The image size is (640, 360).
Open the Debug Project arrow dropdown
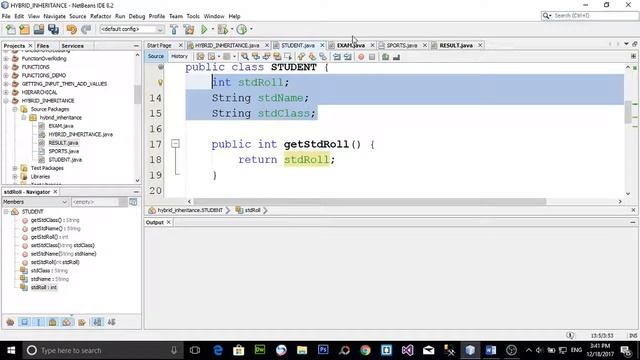(232, 29)
